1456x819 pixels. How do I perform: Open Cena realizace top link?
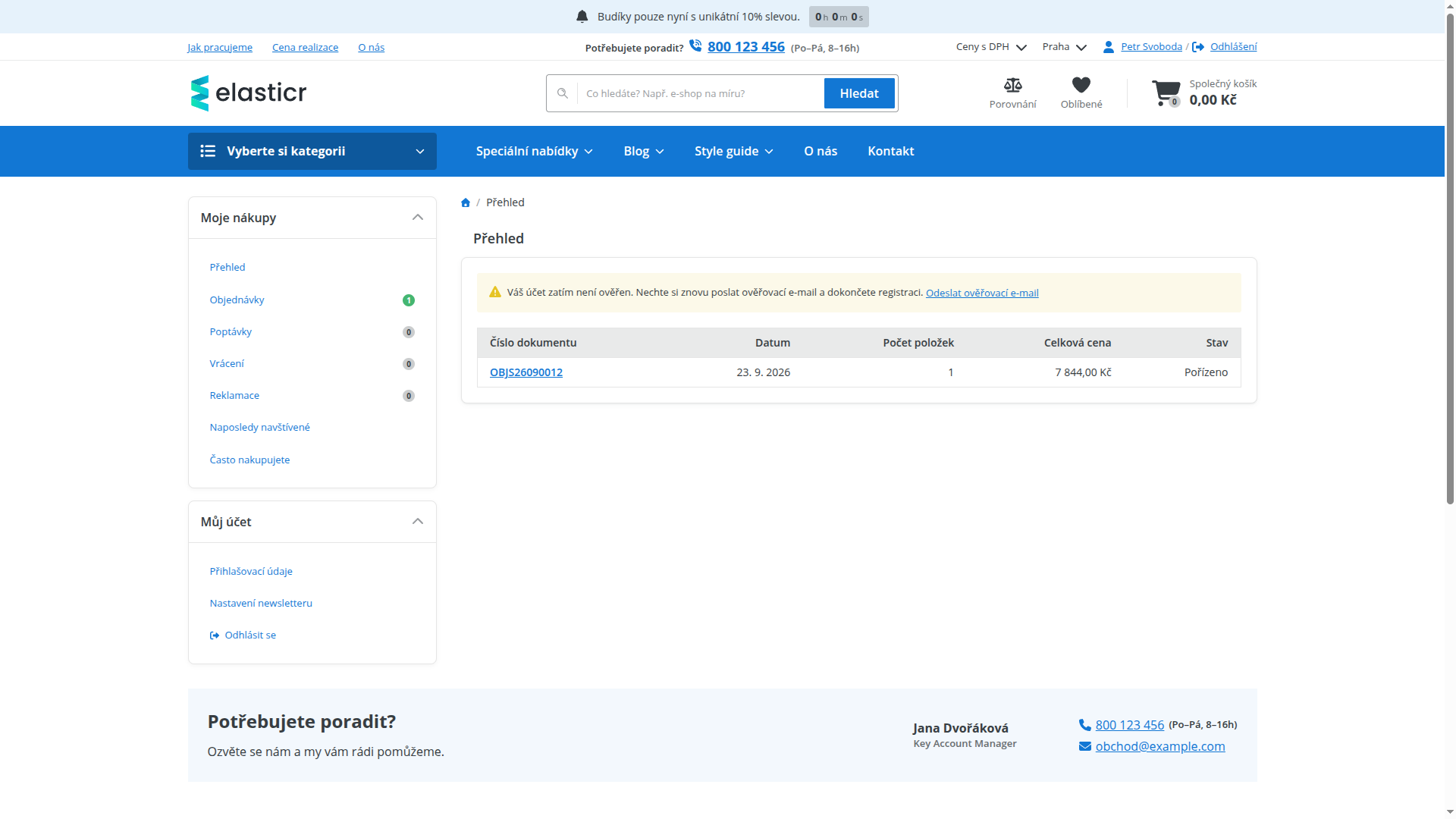click(x=306, y=47)
